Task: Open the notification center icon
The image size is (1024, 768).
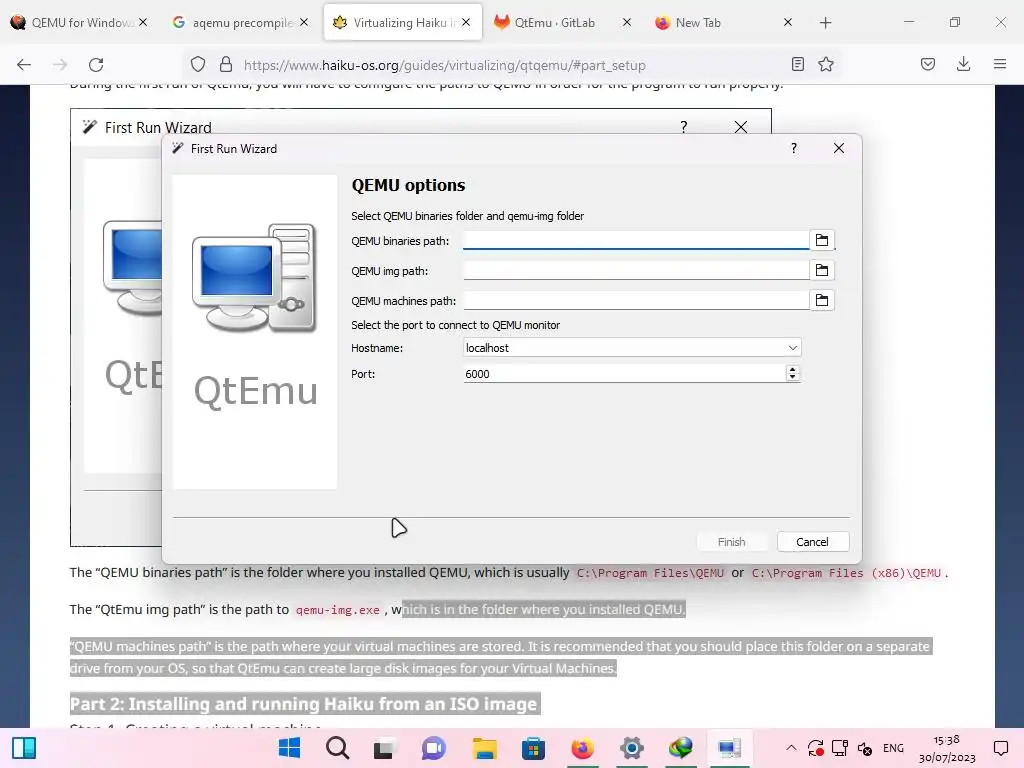Action: tap(1000, 748)
